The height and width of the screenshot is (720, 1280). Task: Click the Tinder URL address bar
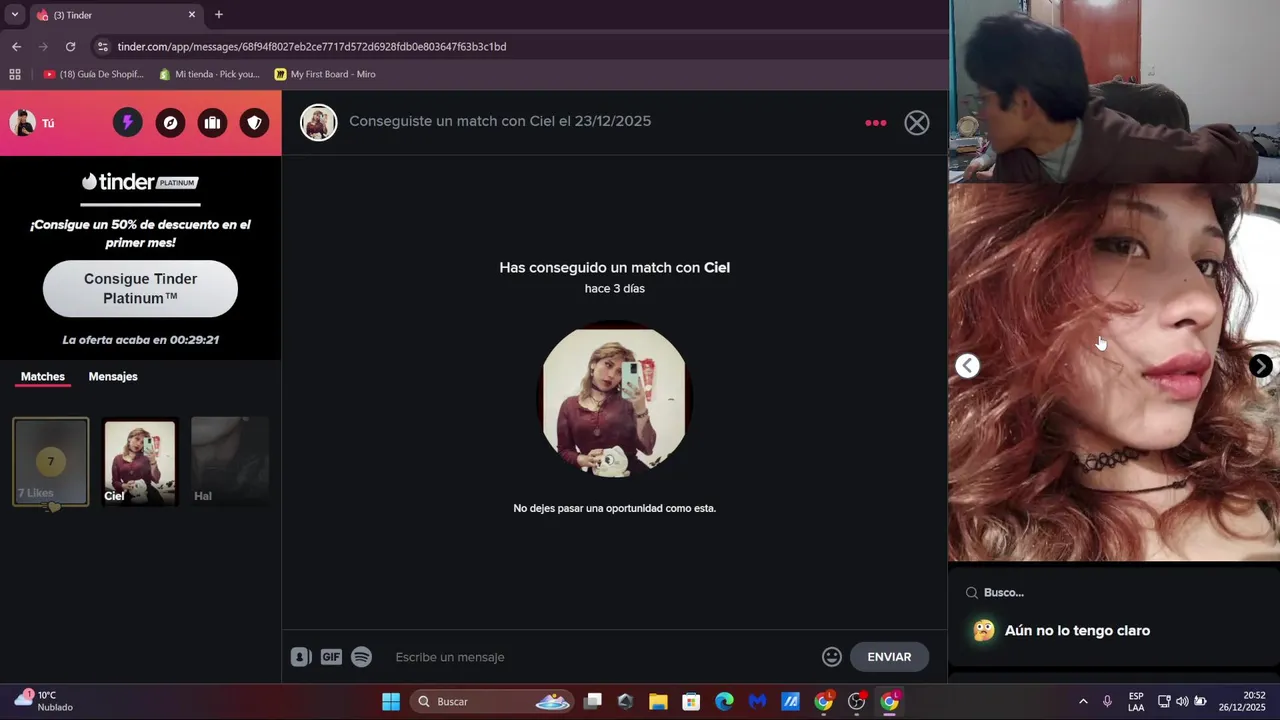(312, 47)
